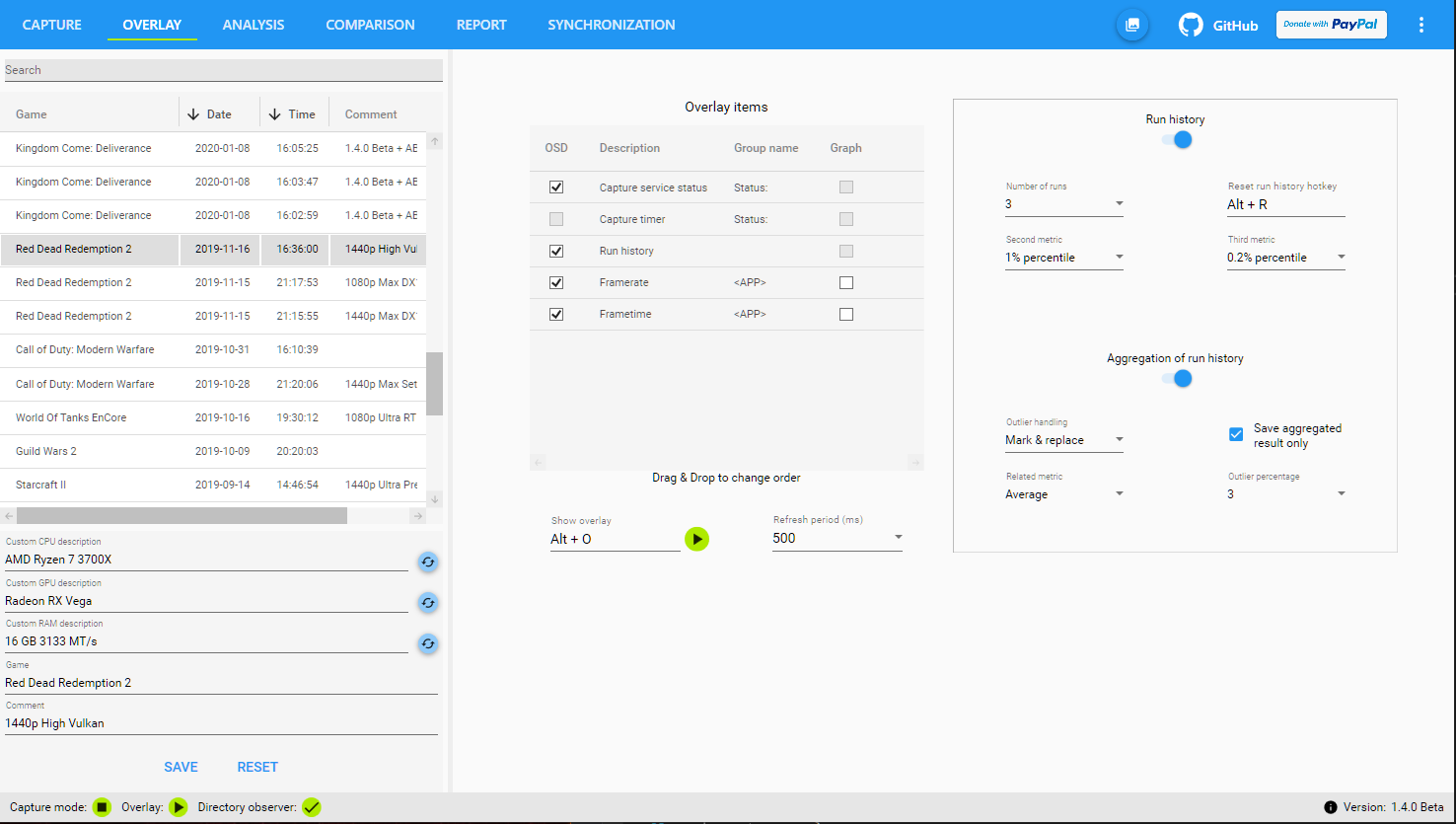Open Third metric dropdown
Image resolution: width=1456 pixels, height=824 pixels.
click(x=1286, y=258)
